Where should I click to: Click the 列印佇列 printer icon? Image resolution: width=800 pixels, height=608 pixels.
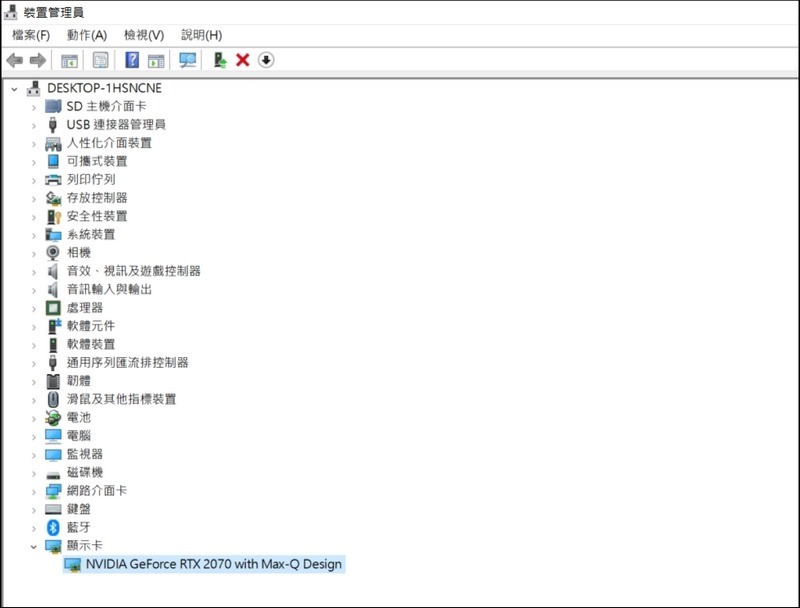53,180
